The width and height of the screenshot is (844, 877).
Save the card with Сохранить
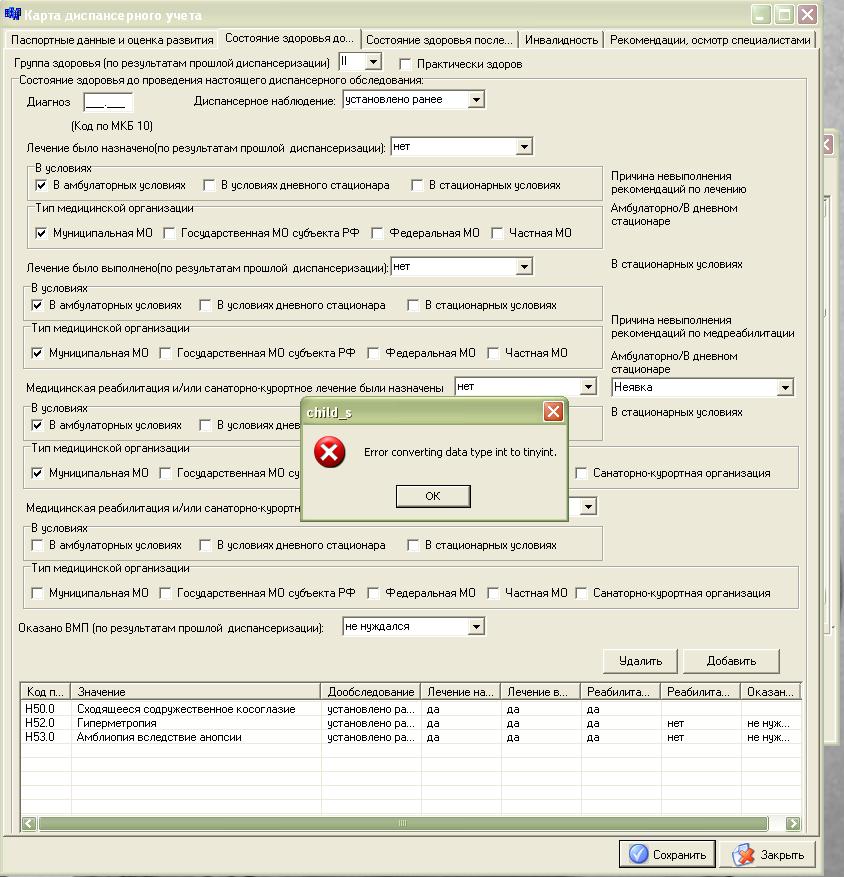[667, 855]
